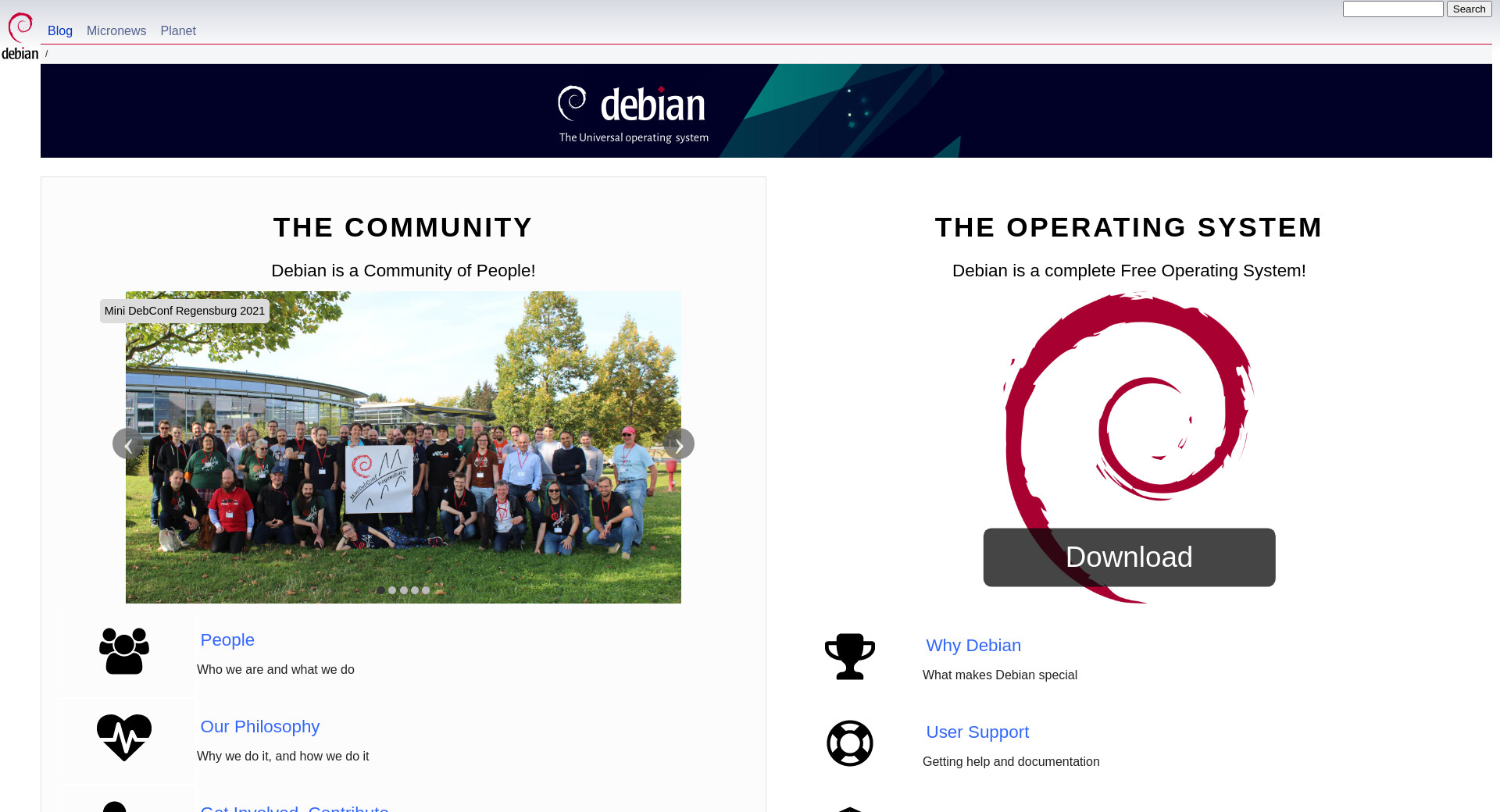Click the Search button
Image resolution: width=1500 pixels, height=812 pixels.
click(1469, 9)
